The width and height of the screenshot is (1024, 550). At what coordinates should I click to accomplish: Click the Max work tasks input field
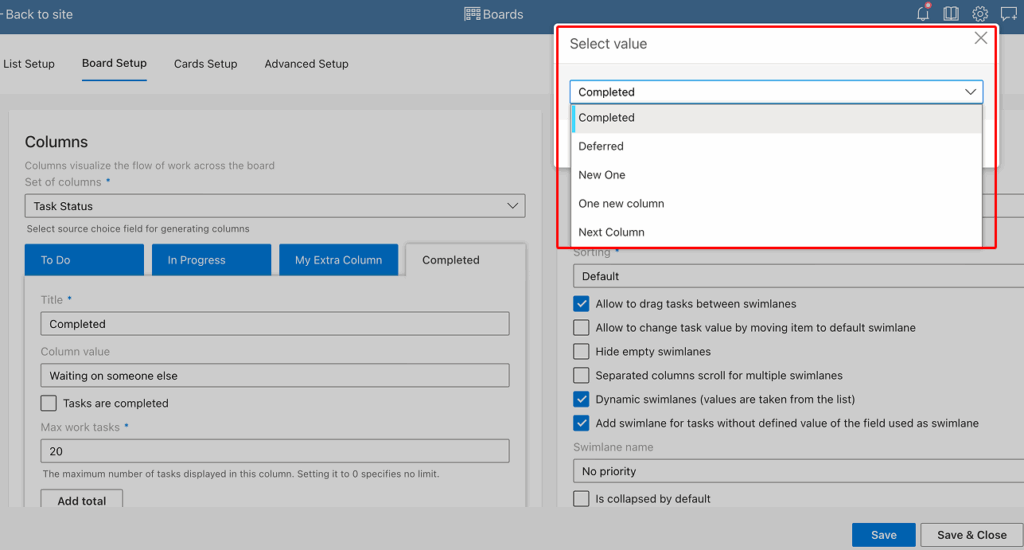pos(275,451)
